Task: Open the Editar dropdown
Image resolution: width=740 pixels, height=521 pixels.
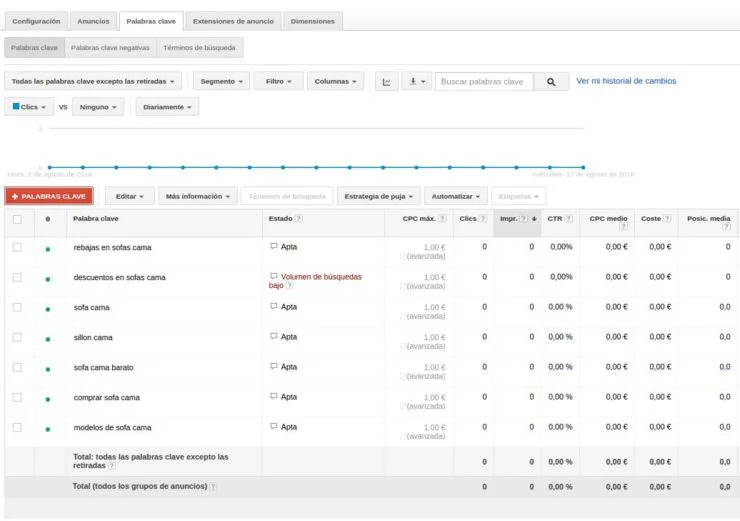Action: 130,196
